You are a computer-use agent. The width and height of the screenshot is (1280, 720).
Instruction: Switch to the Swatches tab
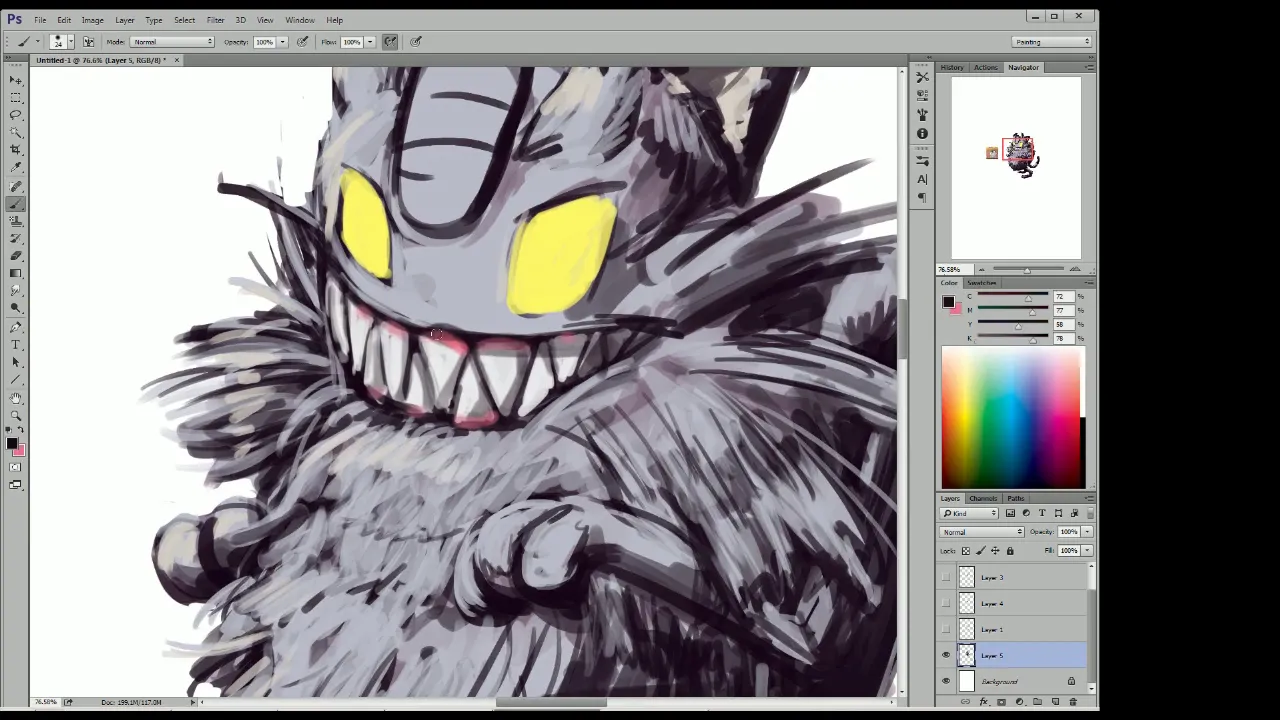(981, 283)
